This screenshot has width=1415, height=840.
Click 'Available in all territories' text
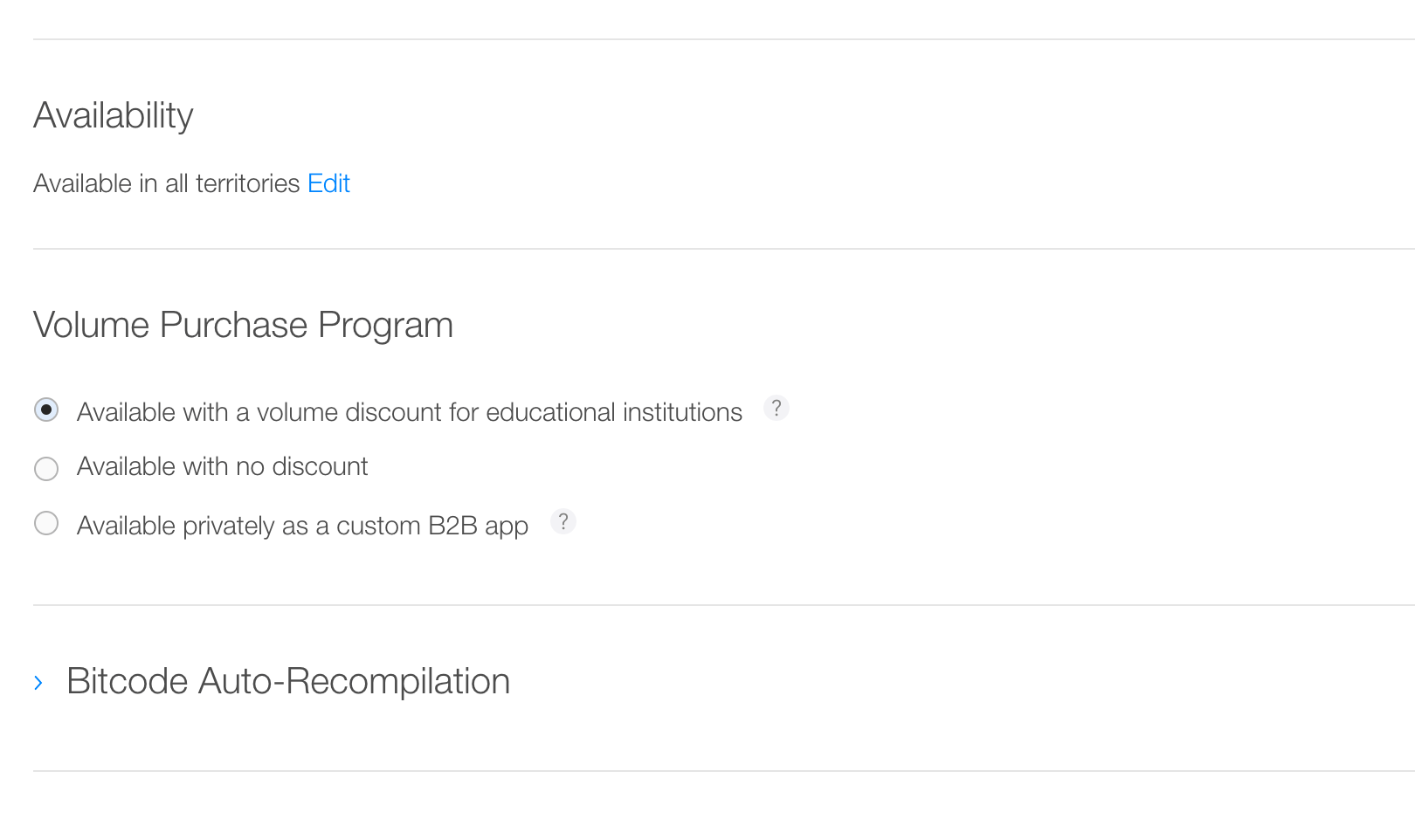pyautogui.click(x=166, y=183)
